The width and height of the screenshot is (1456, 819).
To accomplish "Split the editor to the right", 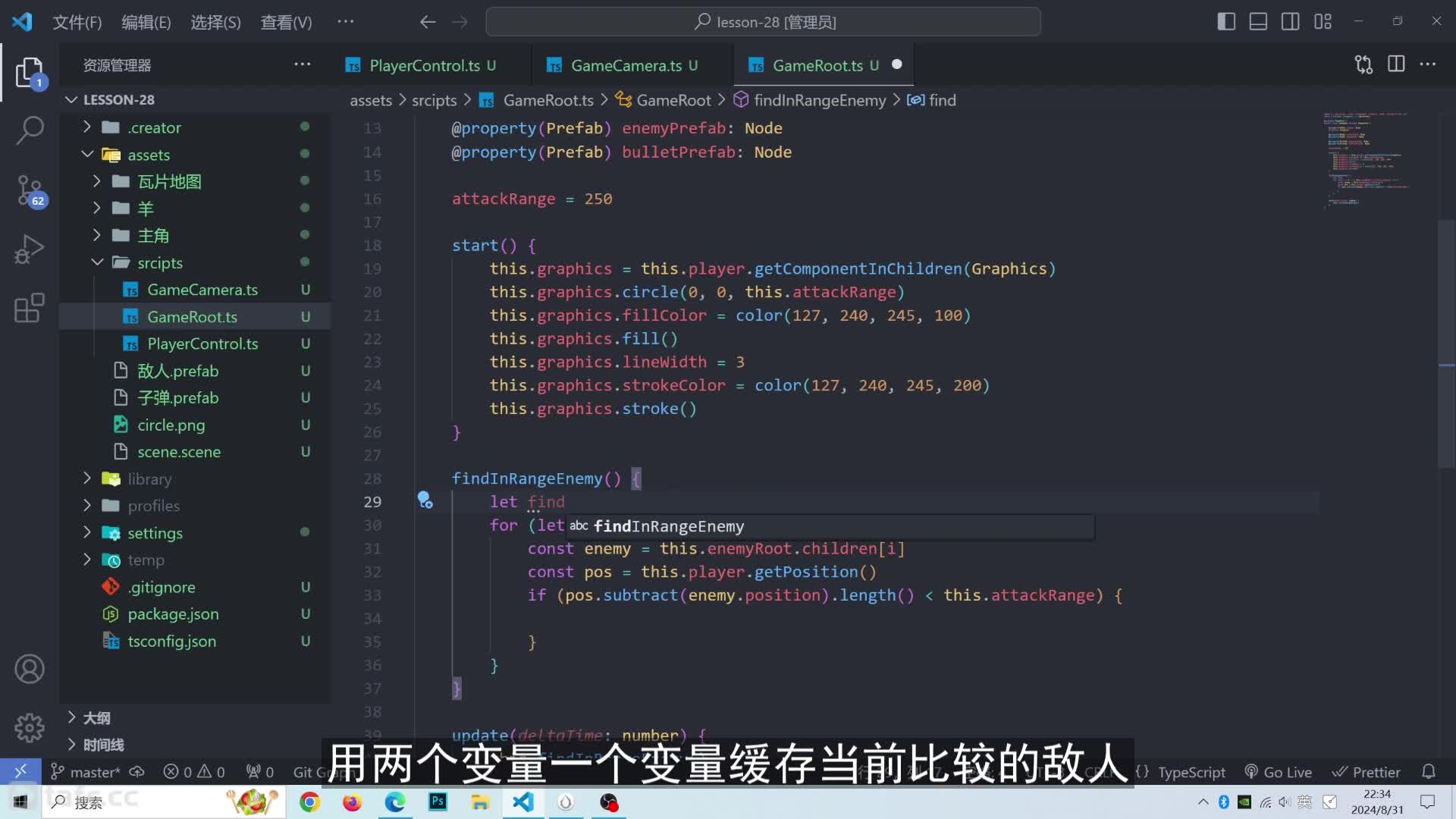I will pyautogui.click(x=1396, y=64).
